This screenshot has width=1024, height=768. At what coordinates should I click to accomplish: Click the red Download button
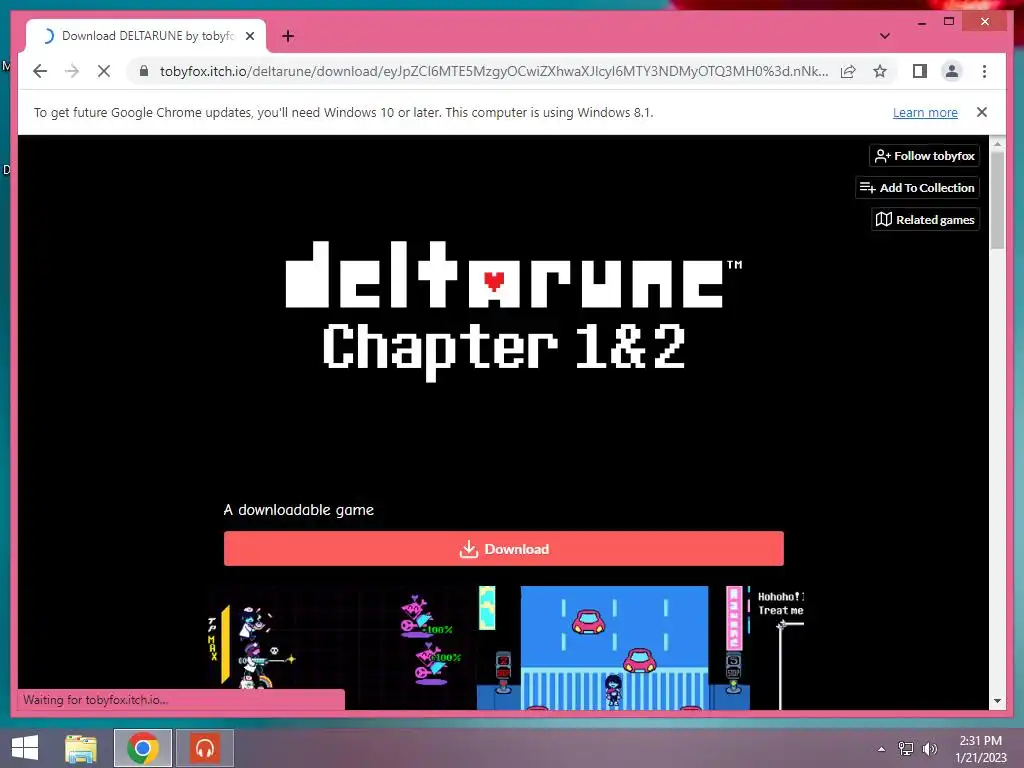(x=504, y=549)
